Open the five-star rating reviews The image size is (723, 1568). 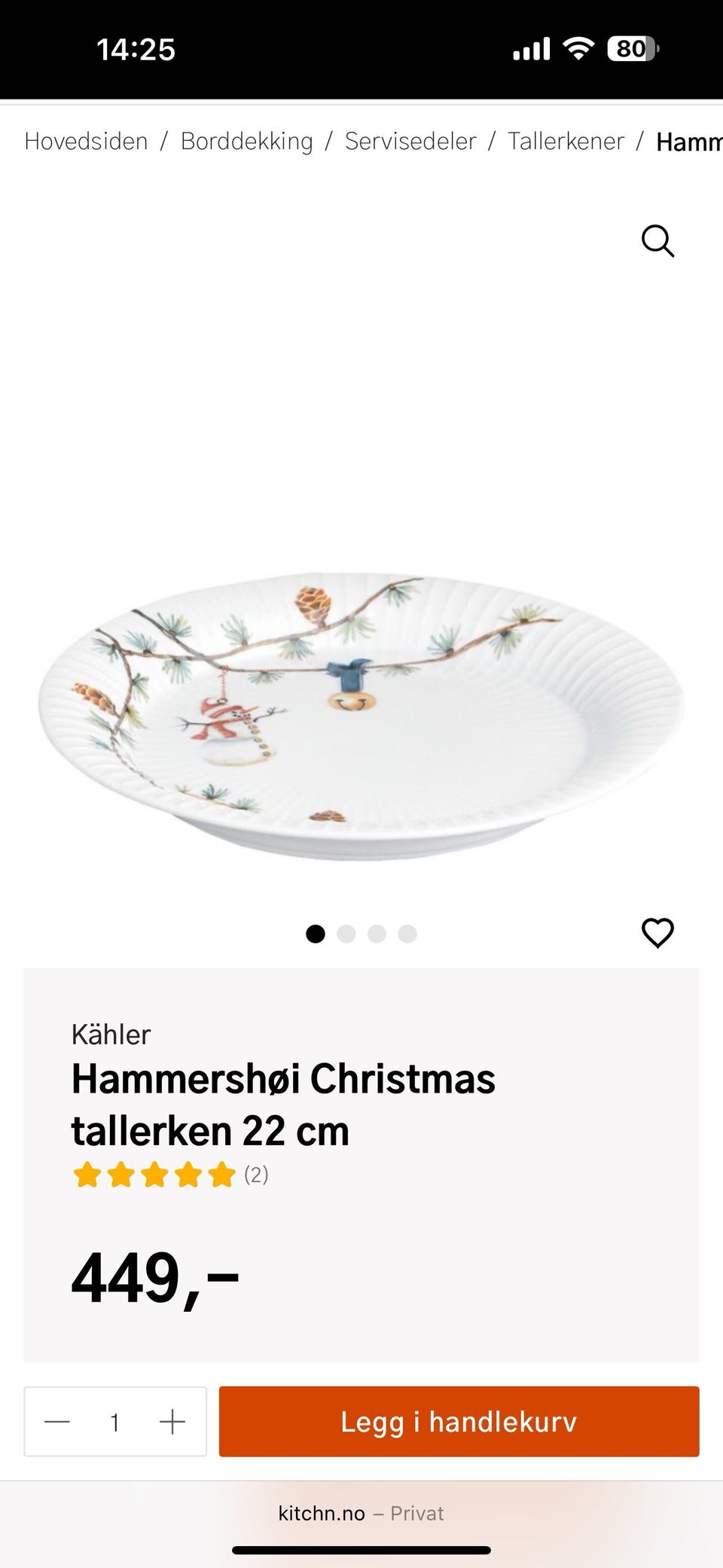154,1175
